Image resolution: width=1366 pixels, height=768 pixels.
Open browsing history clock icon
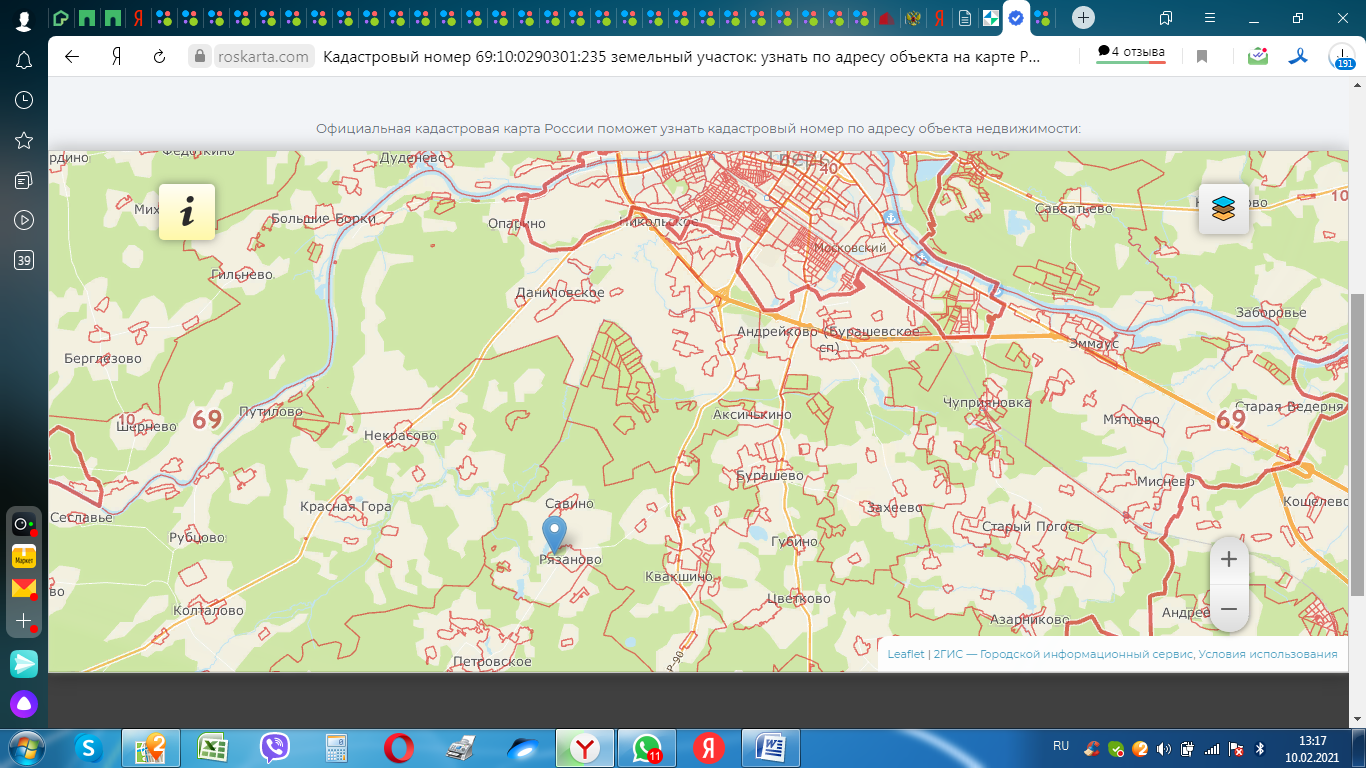click(24, 100)
